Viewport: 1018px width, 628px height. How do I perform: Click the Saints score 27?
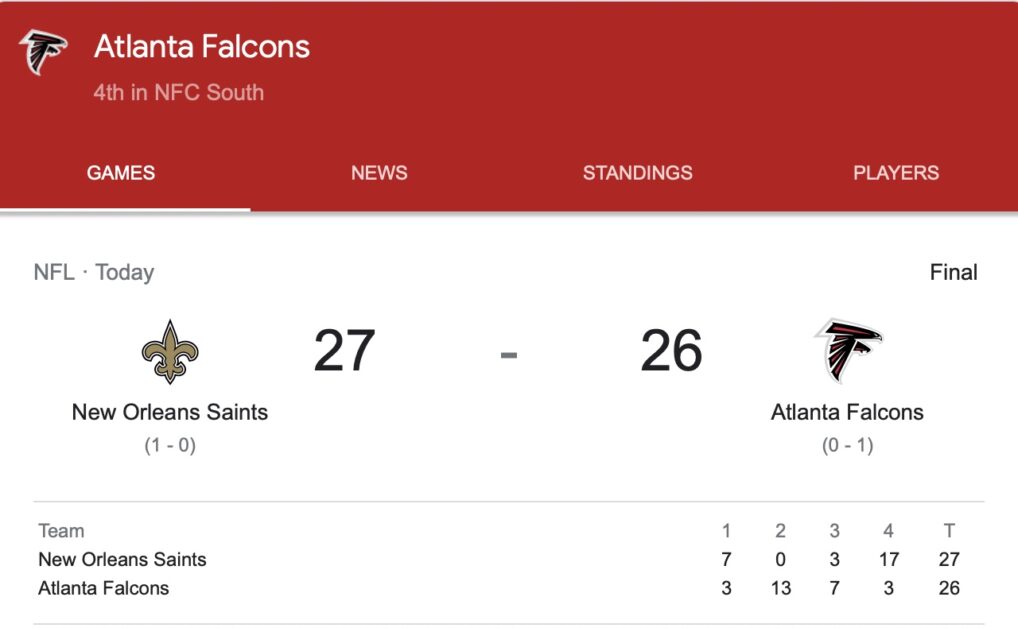[x=344, y=351]
